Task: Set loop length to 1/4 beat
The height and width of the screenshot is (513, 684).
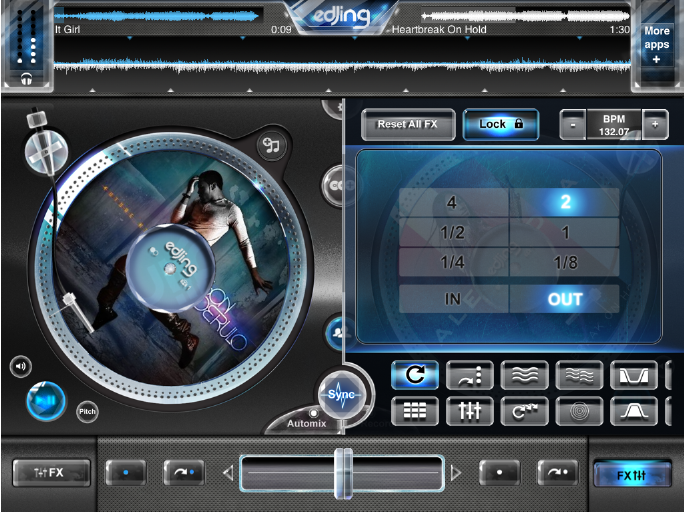Action: click(453, 262)
